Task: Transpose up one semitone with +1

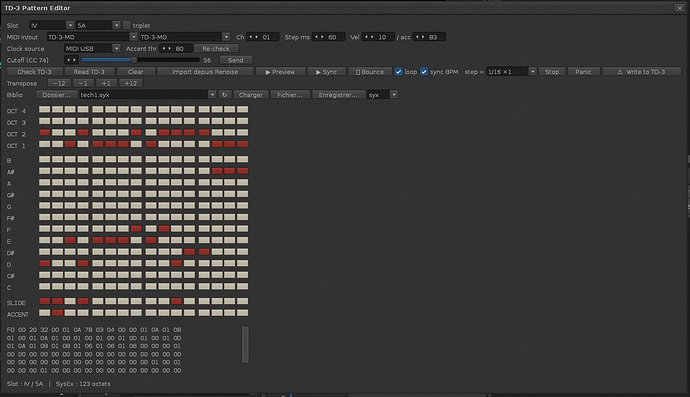Action: (106, 83)
